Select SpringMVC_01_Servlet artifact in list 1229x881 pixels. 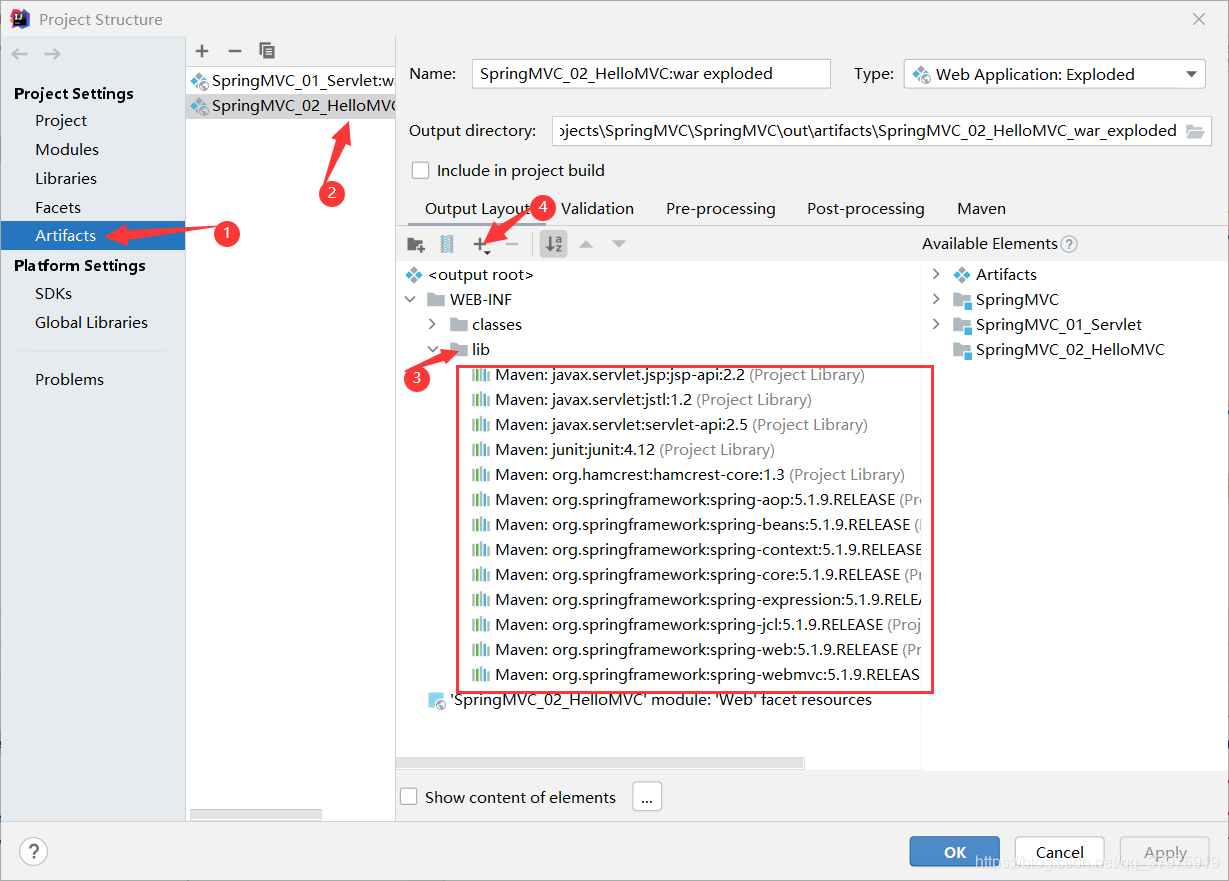pyautogui.click(x=291, y=80)
